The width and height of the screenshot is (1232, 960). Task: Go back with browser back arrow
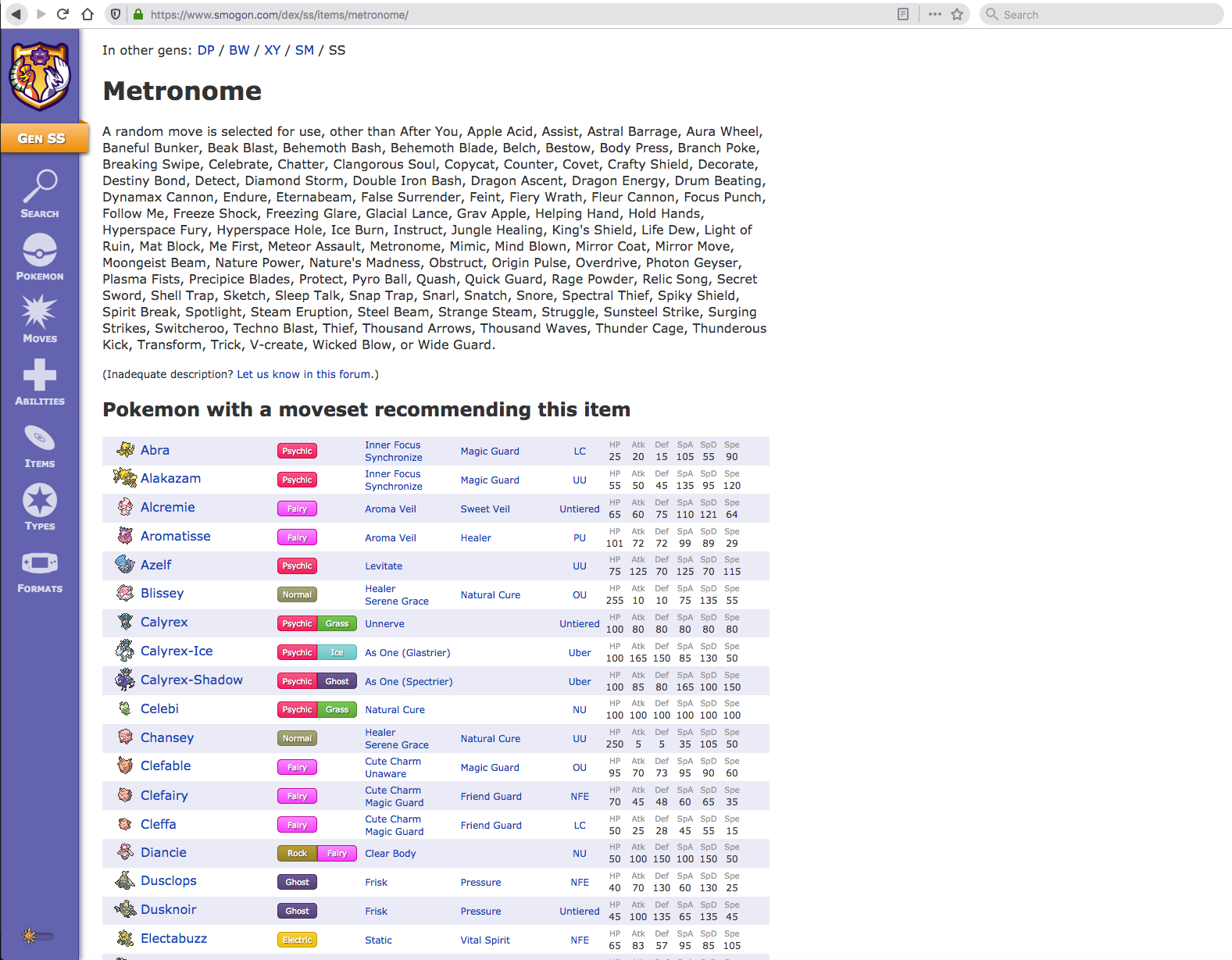pyautogui.click(x=16, y=14)
